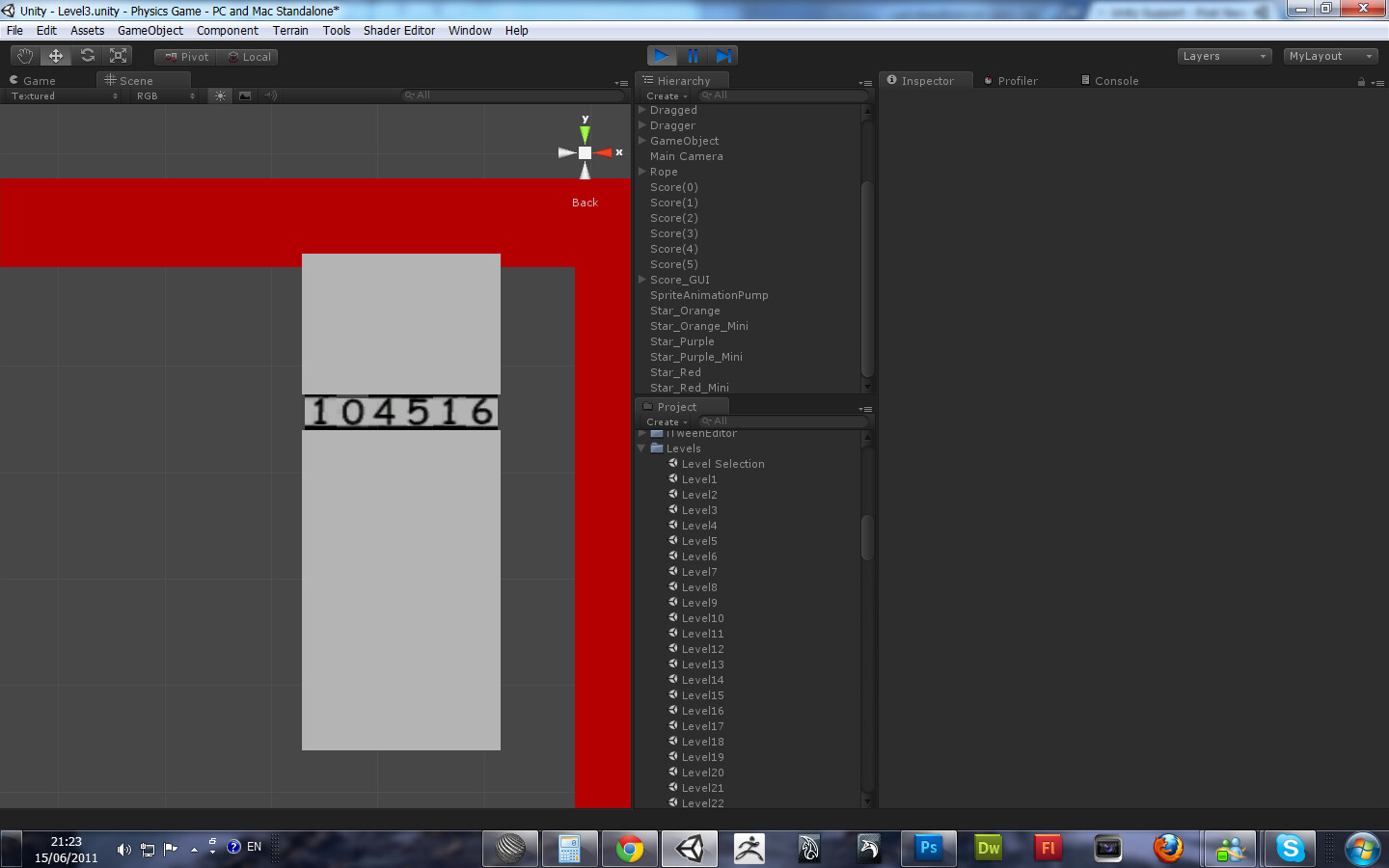The image size is (1389, 868).
Task: Select the Scale tool
Action: click(118, 55)
